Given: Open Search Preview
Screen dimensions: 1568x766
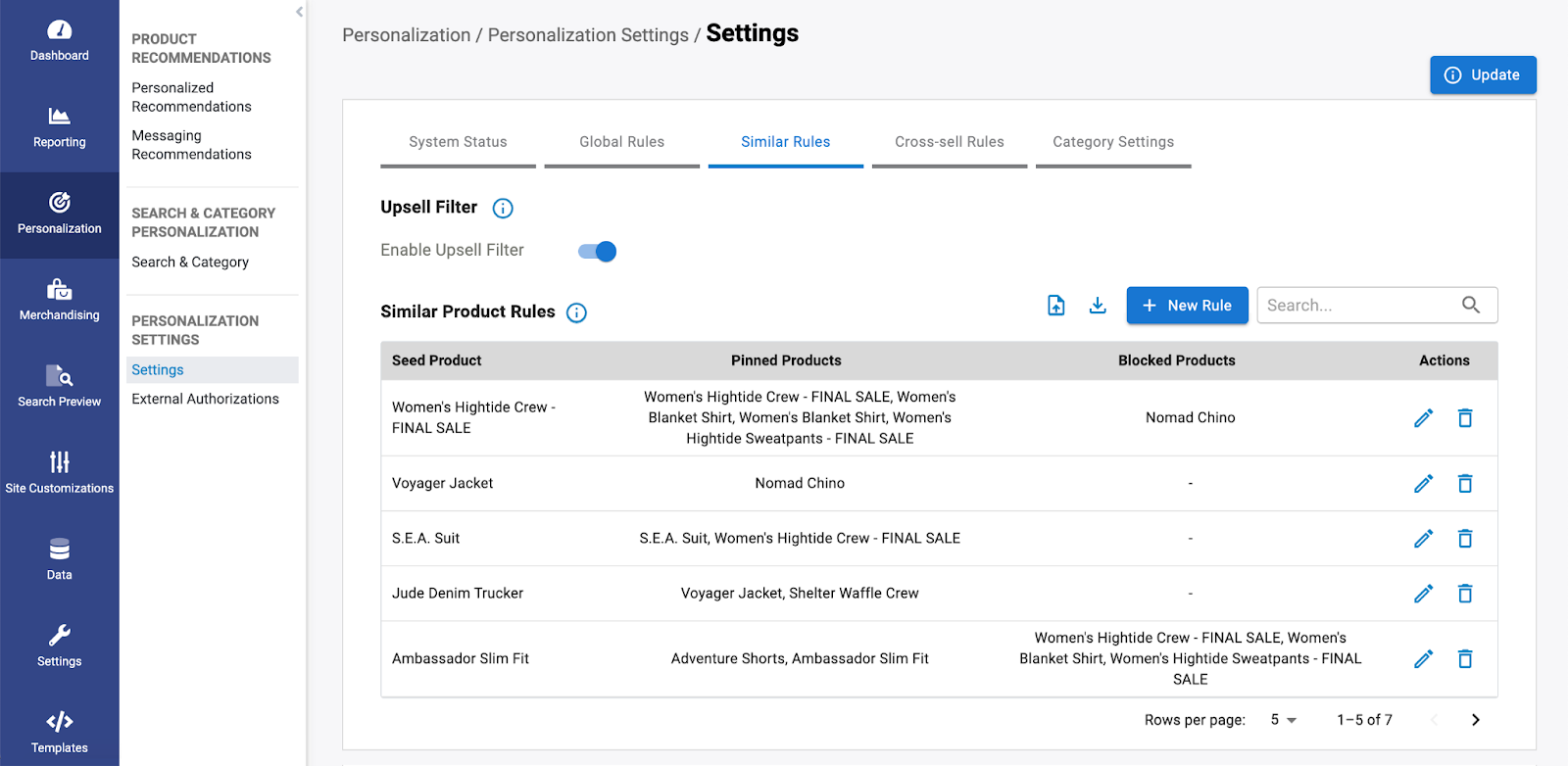Looking at the screenshot, I should coord(59,388).
